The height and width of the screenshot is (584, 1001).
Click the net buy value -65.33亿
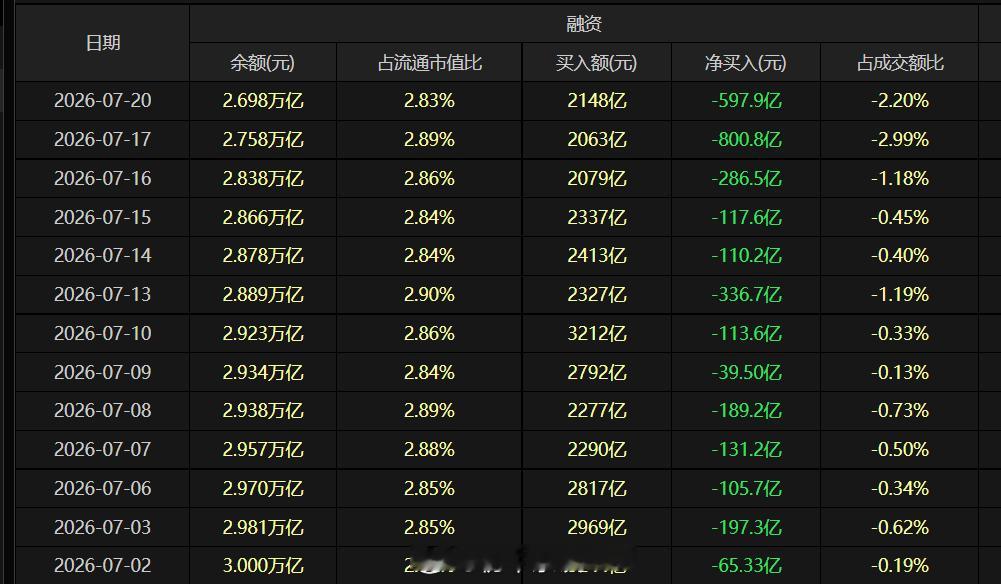746,565
